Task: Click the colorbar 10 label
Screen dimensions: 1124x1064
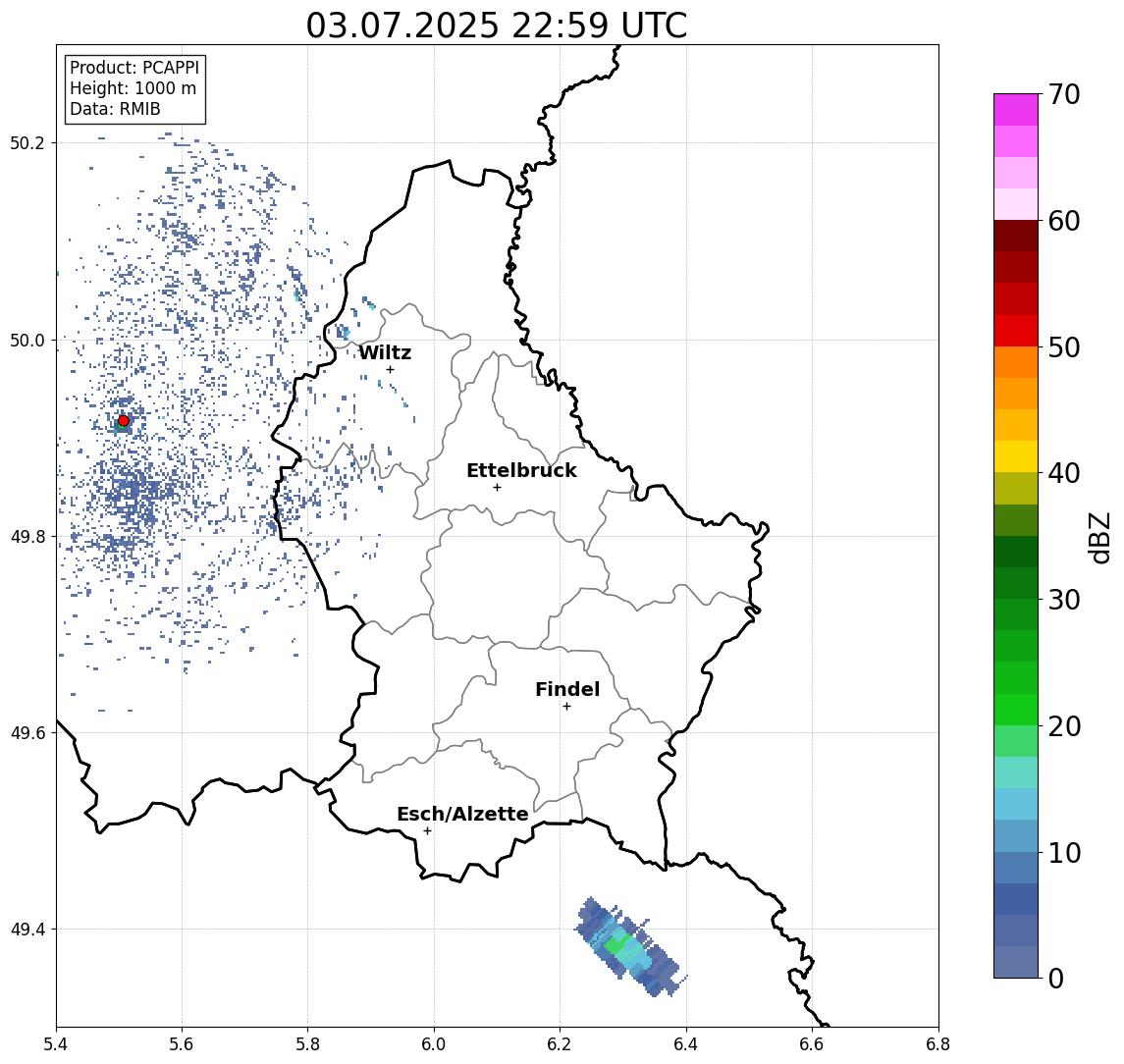Action: coord(1064,852)
